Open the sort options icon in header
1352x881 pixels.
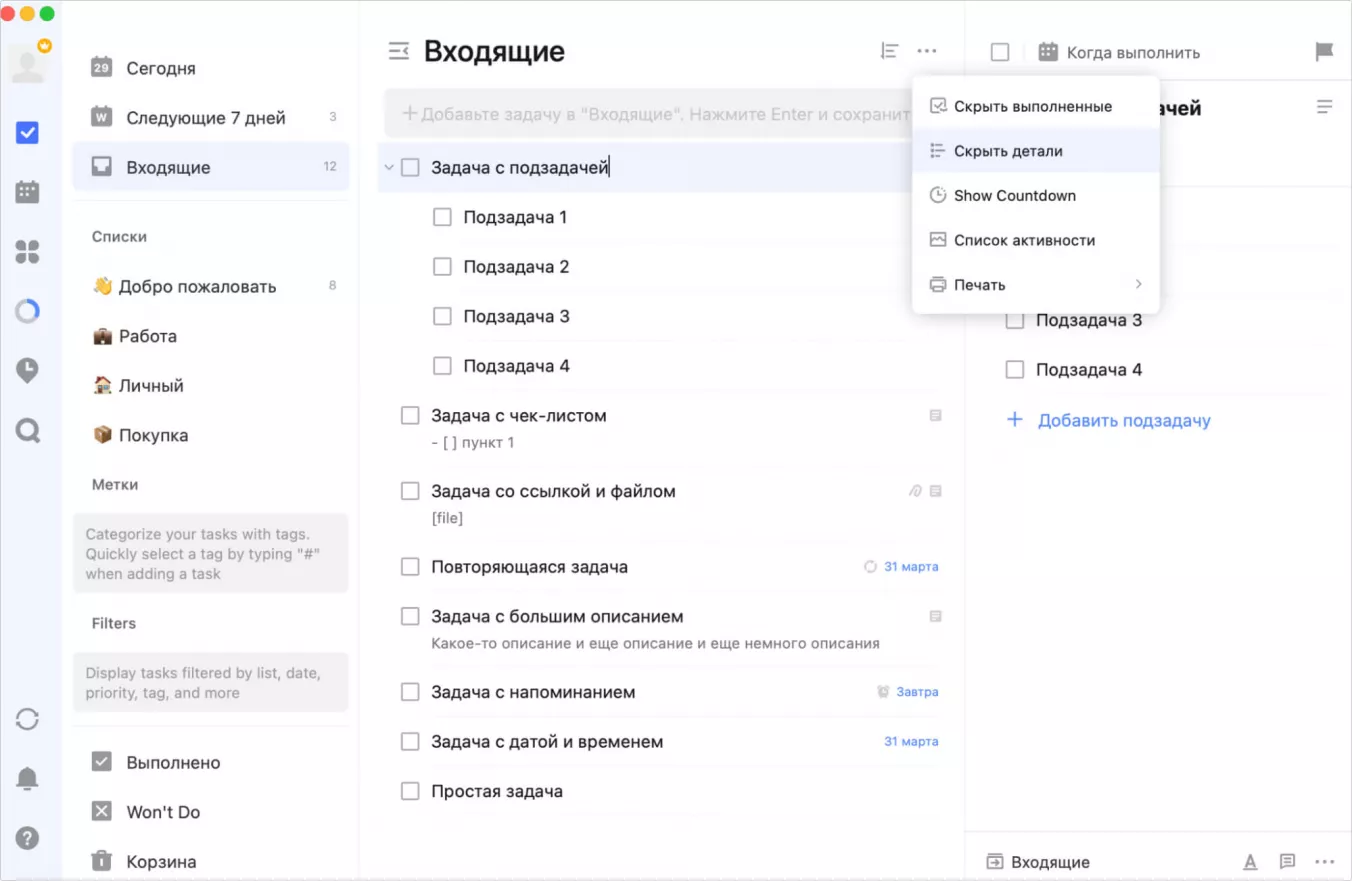[889, 51]
